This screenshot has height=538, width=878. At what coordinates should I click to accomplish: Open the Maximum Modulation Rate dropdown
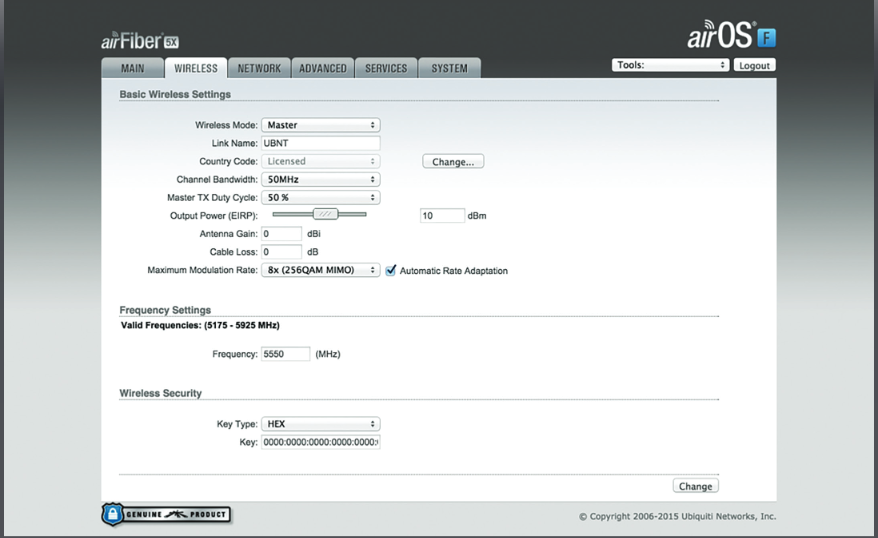[321, 270]
